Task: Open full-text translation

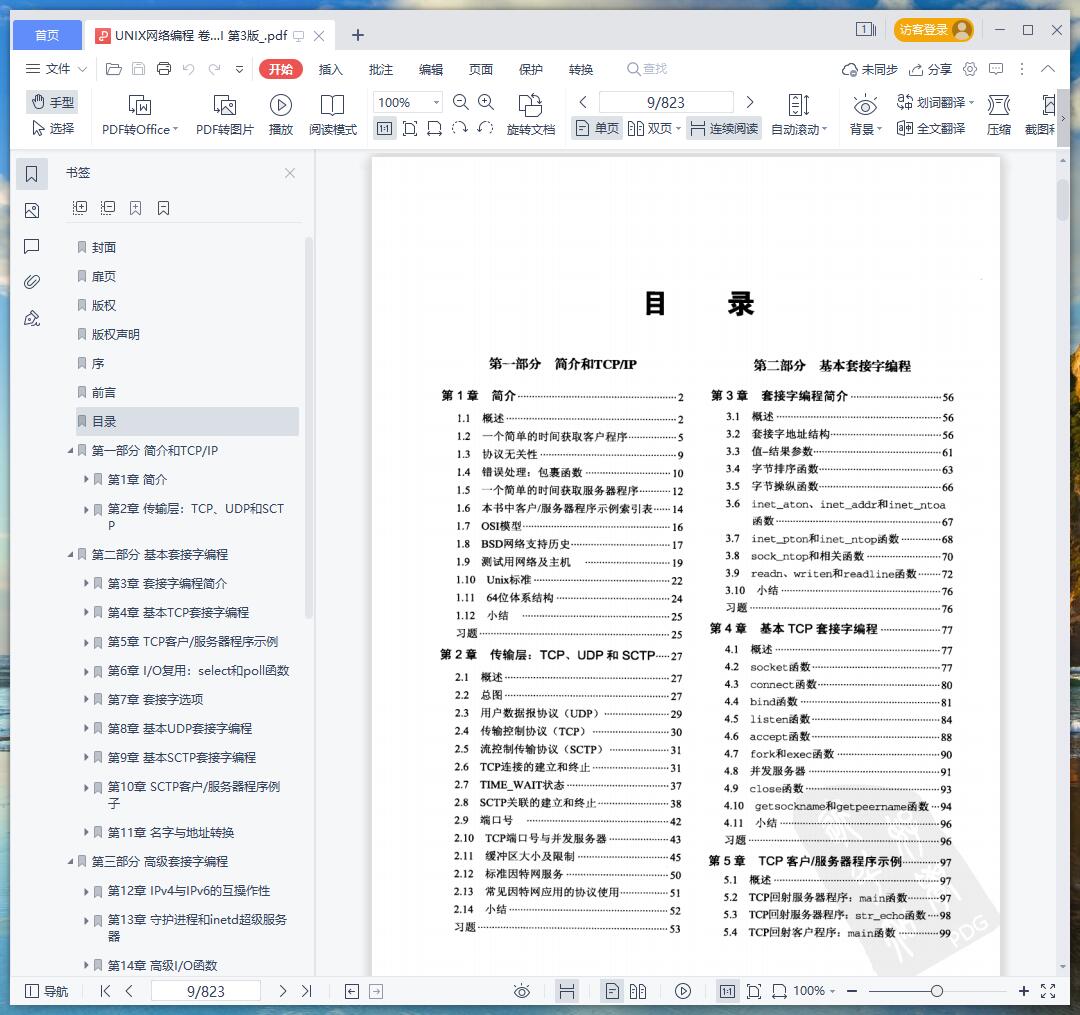Action: pos(931,128)
